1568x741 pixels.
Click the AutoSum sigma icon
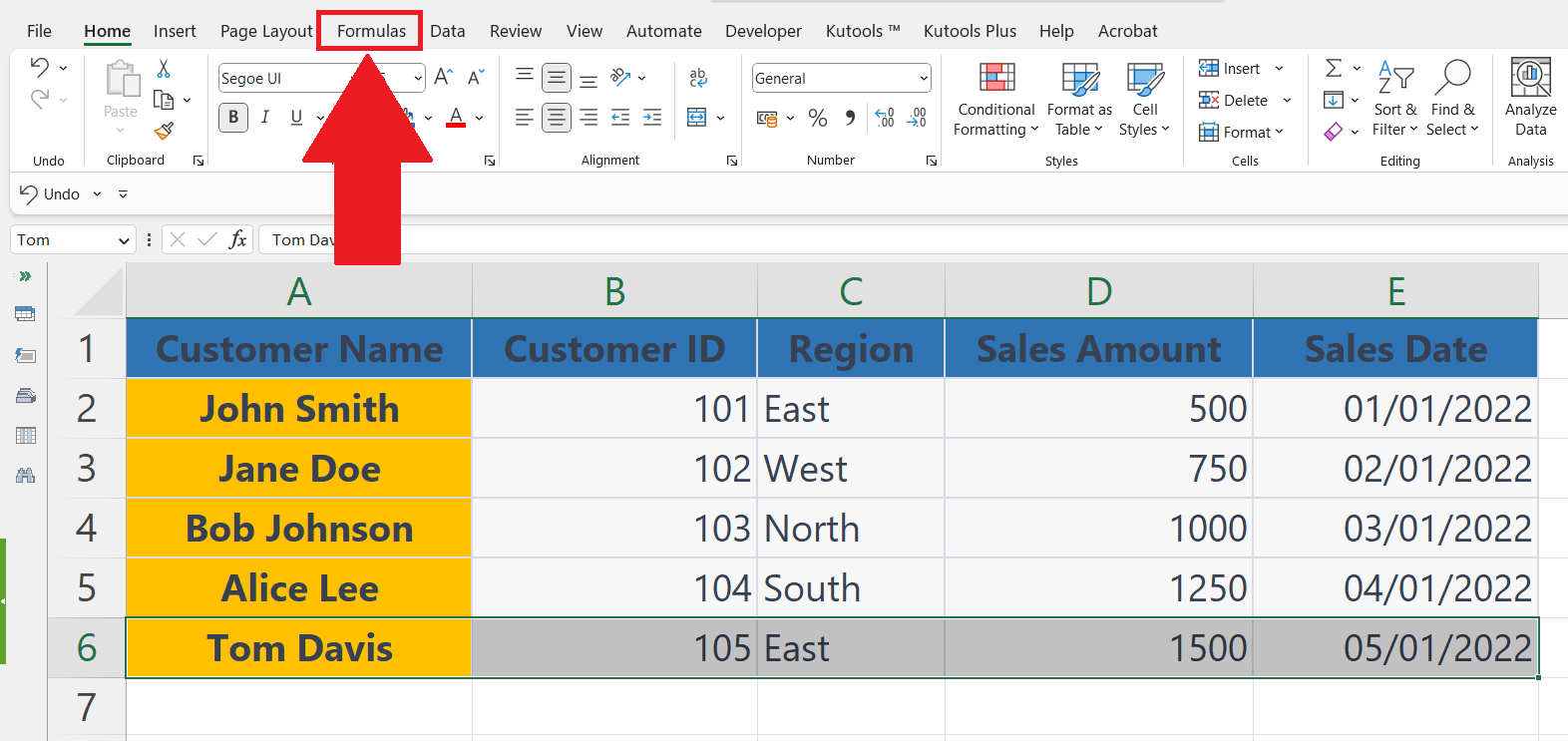tap(1334, 68)
